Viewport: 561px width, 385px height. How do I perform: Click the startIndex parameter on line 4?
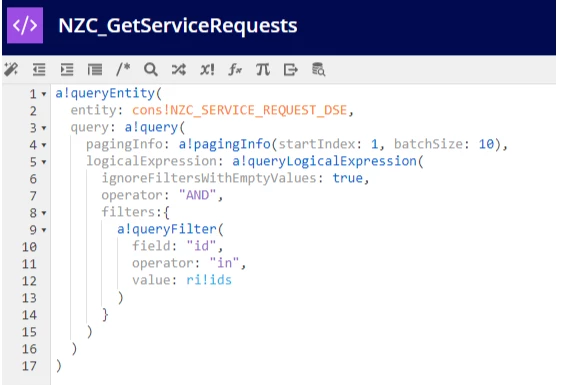[x=317, y=144]
